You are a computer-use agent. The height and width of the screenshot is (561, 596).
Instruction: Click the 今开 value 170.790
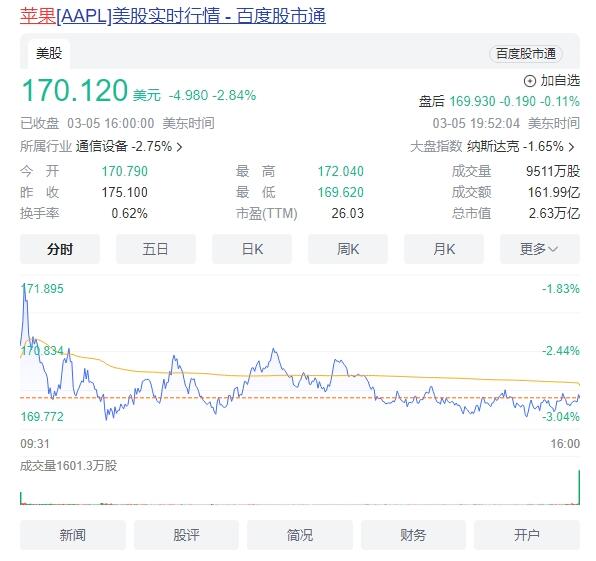pyautogui.click(x=125, y=171)
